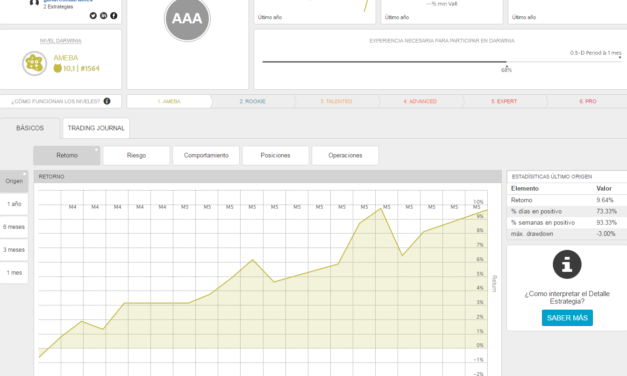Viewport: 627px width, 376px height.
Task: Select the 6 meses time range
Action: point(14,227)
